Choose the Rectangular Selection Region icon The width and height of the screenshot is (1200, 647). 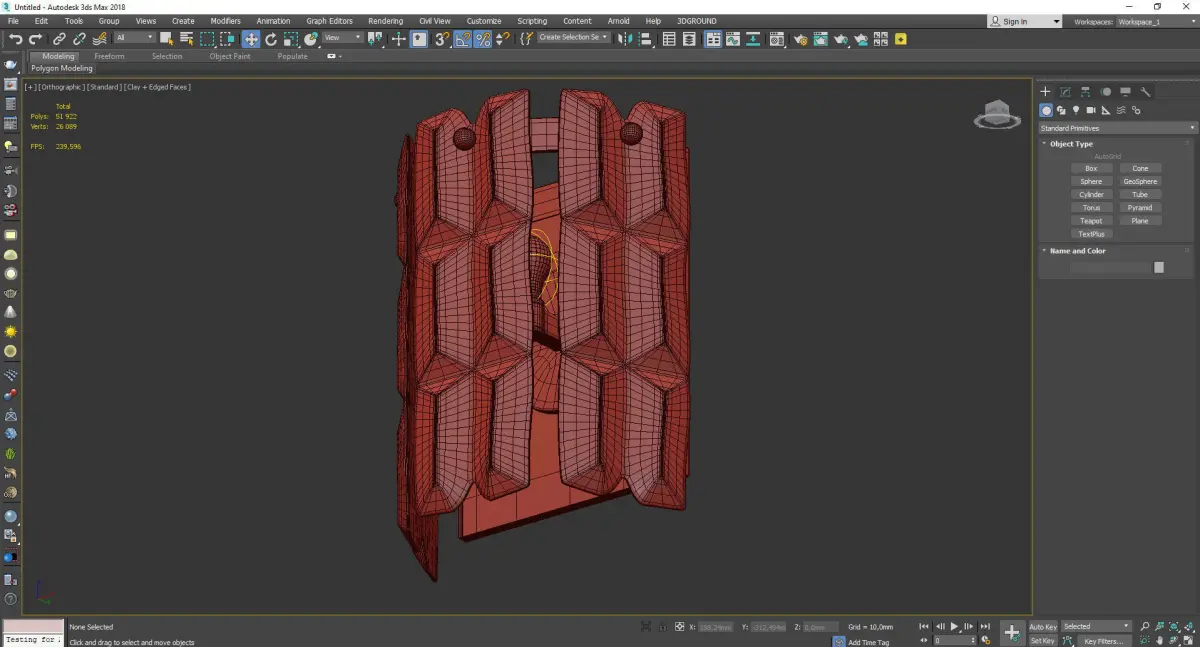click(x=207, y=39)
